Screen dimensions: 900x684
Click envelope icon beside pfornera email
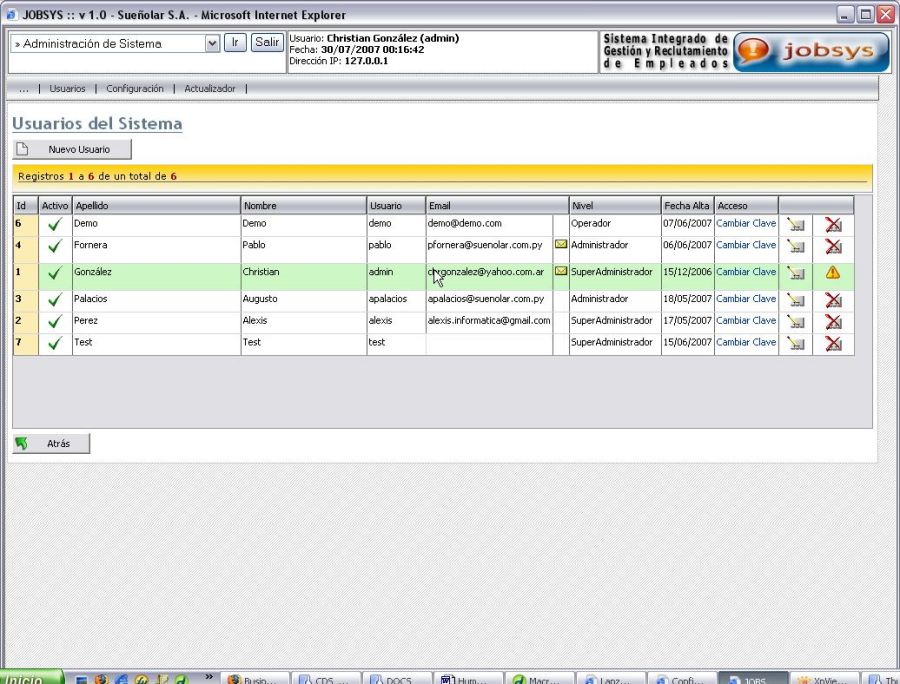[x=561, y=245]
